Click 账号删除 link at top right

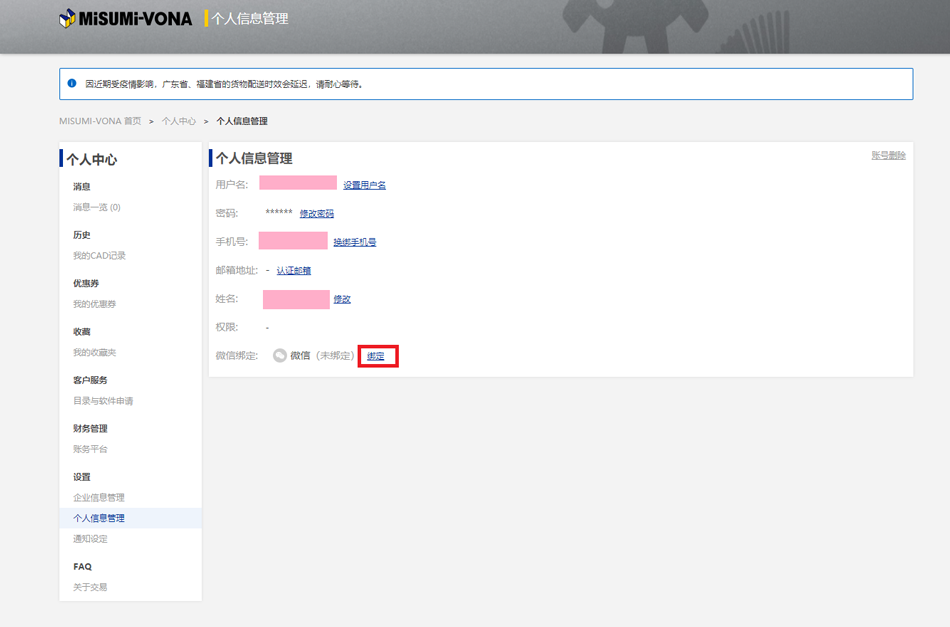coord(888,156)
